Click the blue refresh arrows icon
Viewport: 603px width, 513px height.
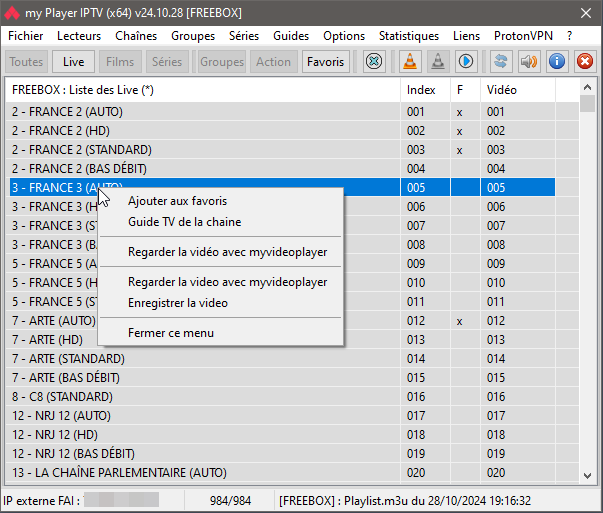[x=501, y=62]
